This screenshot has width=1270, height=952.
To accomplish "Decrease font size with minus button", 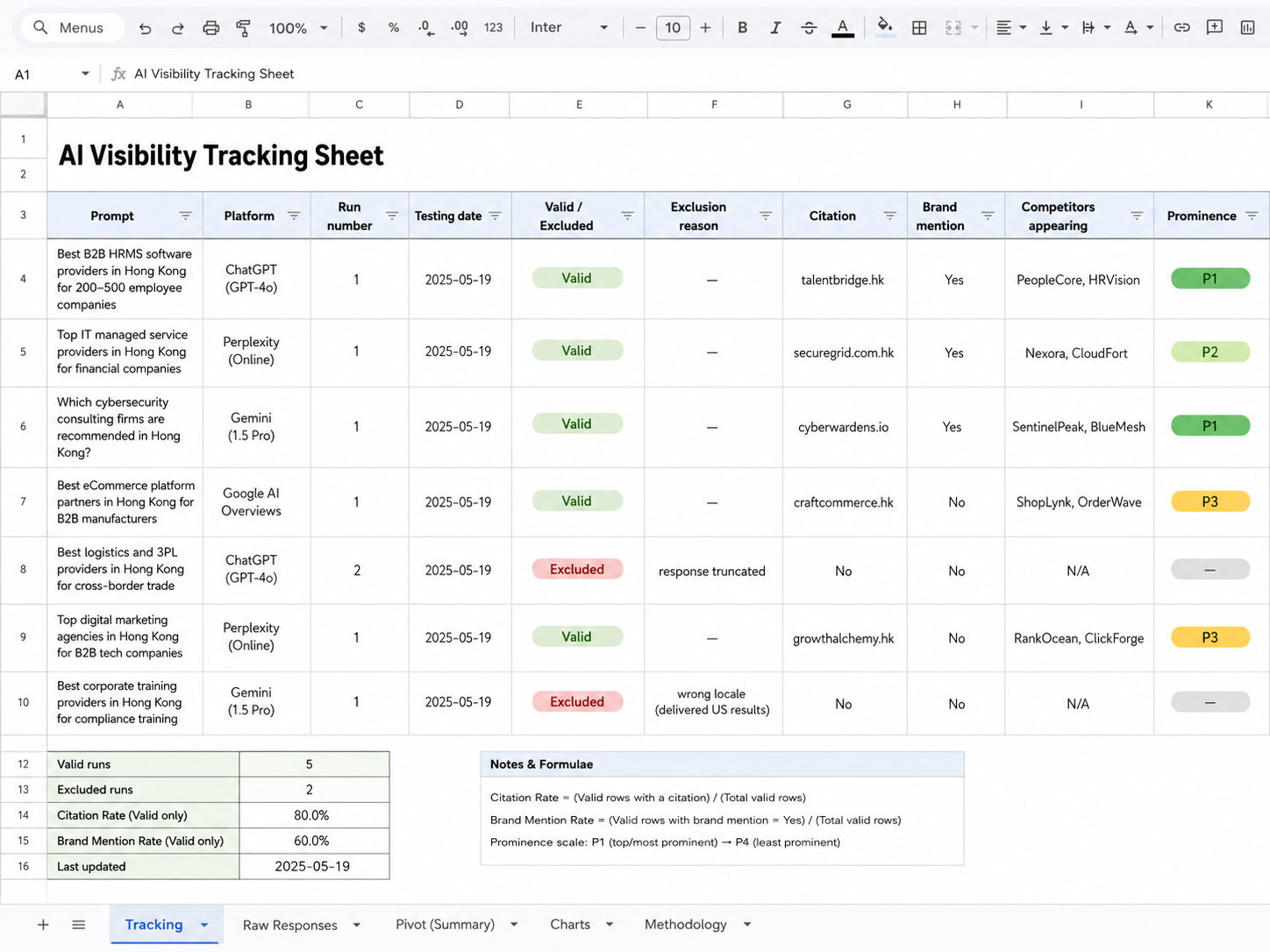I will click(x=640, y=28).
